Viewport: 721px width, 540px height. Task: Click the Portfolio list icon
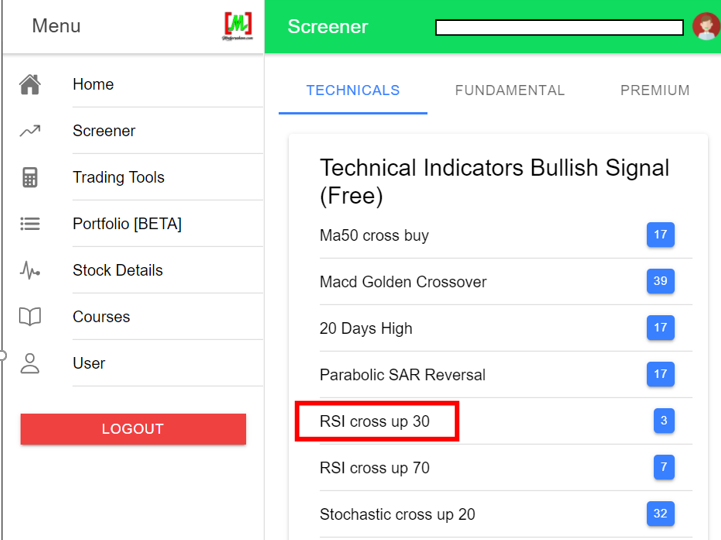pos(30,224)
